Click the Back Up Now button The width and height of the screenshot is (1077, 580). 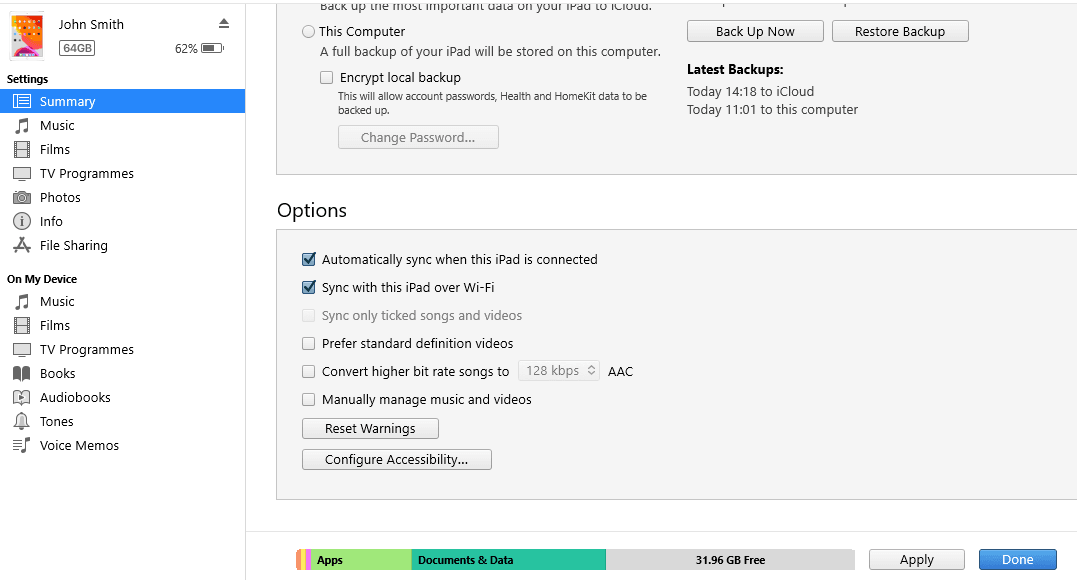tap(755, 31)
